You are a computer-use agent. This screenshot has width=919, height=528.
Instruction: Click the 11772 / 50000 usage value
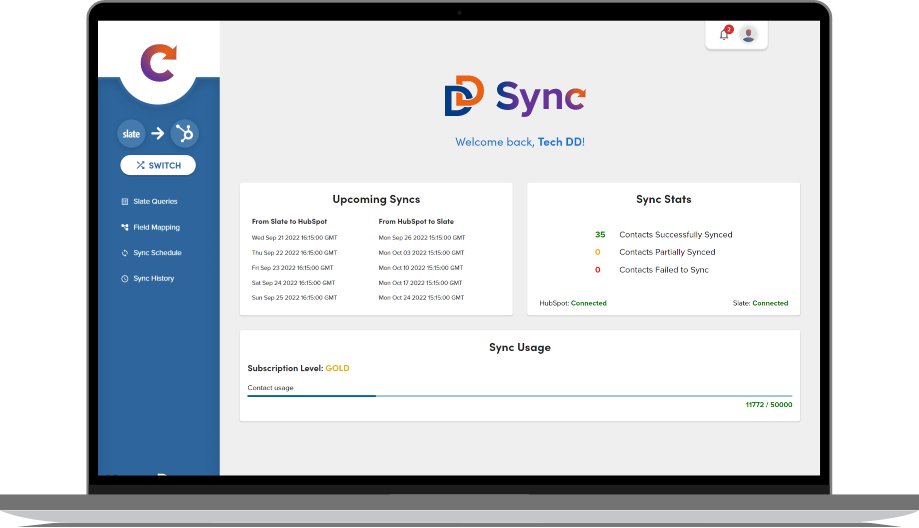[x=769, y=404]
